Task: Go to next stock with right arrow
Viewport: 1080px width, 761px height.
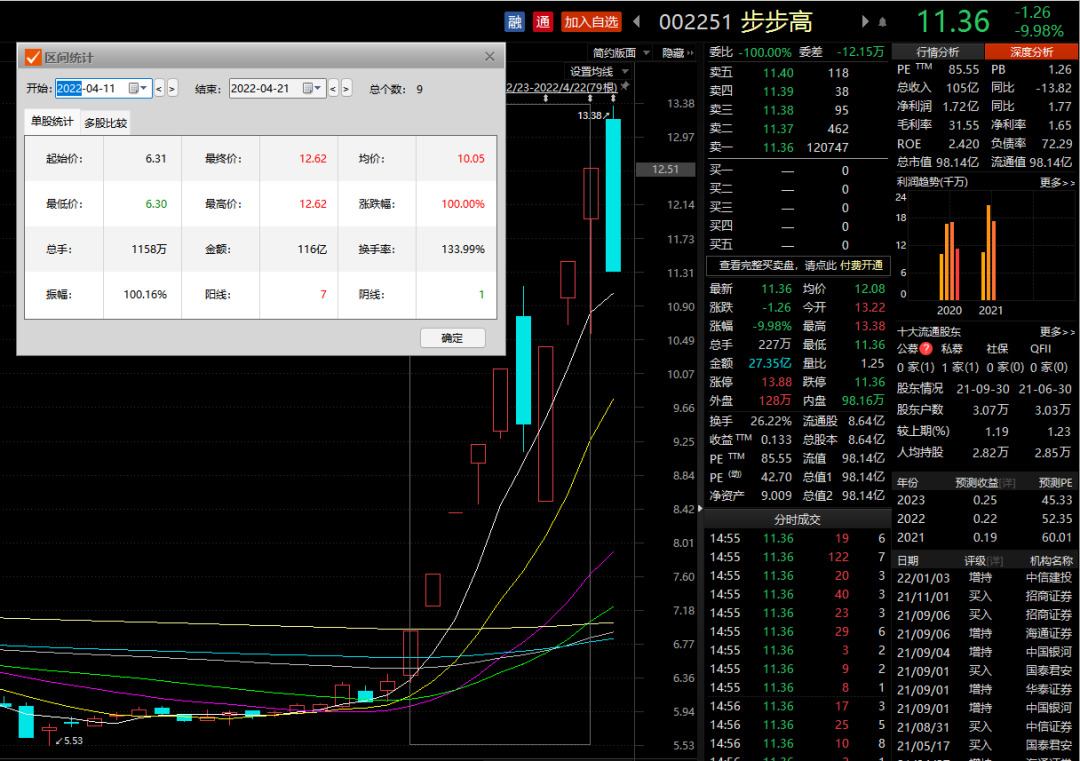Action: tap(865, 22)
